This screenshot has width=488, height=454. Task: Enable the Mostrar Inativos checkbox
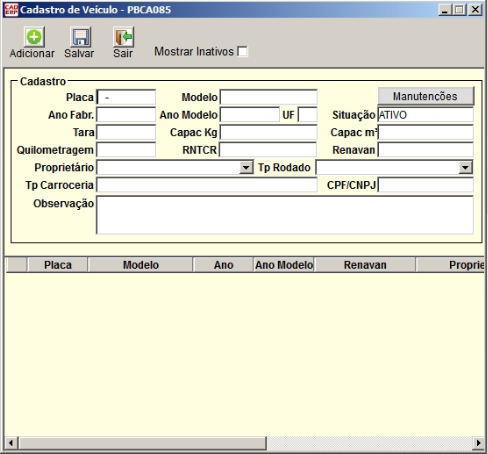coord(242,52)
